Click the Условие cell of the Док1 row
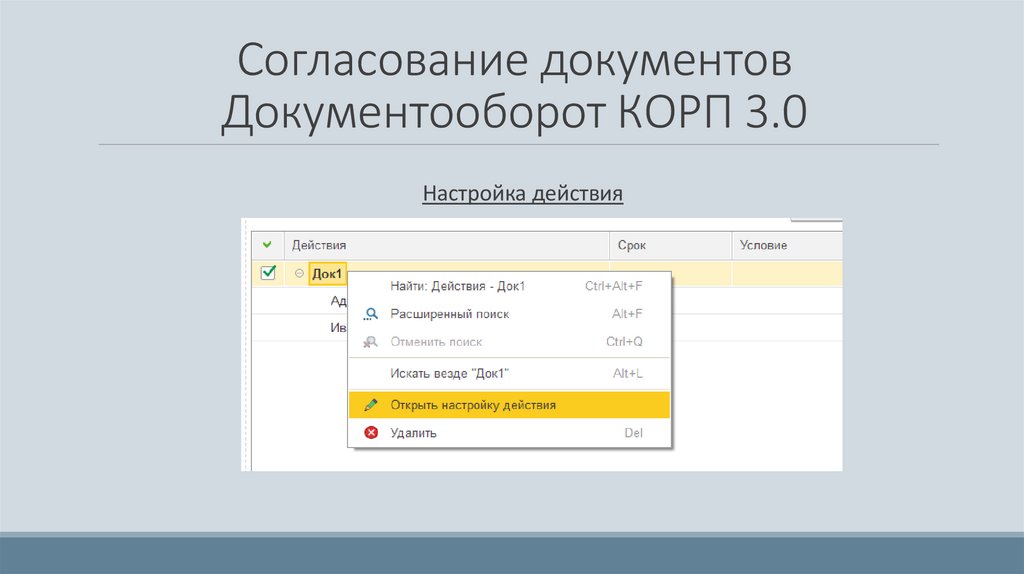The height and width of the screenshot is (574, 1024). click(x=787, y=274)
